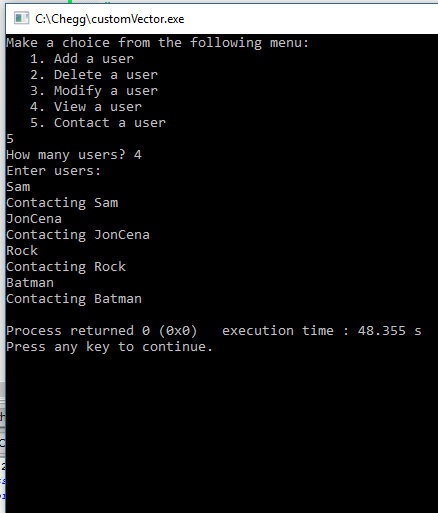The height and width of the screenshot is (513, 438).
Task: Click the 'Contacting Sam' output line
Action: point(62,203)
